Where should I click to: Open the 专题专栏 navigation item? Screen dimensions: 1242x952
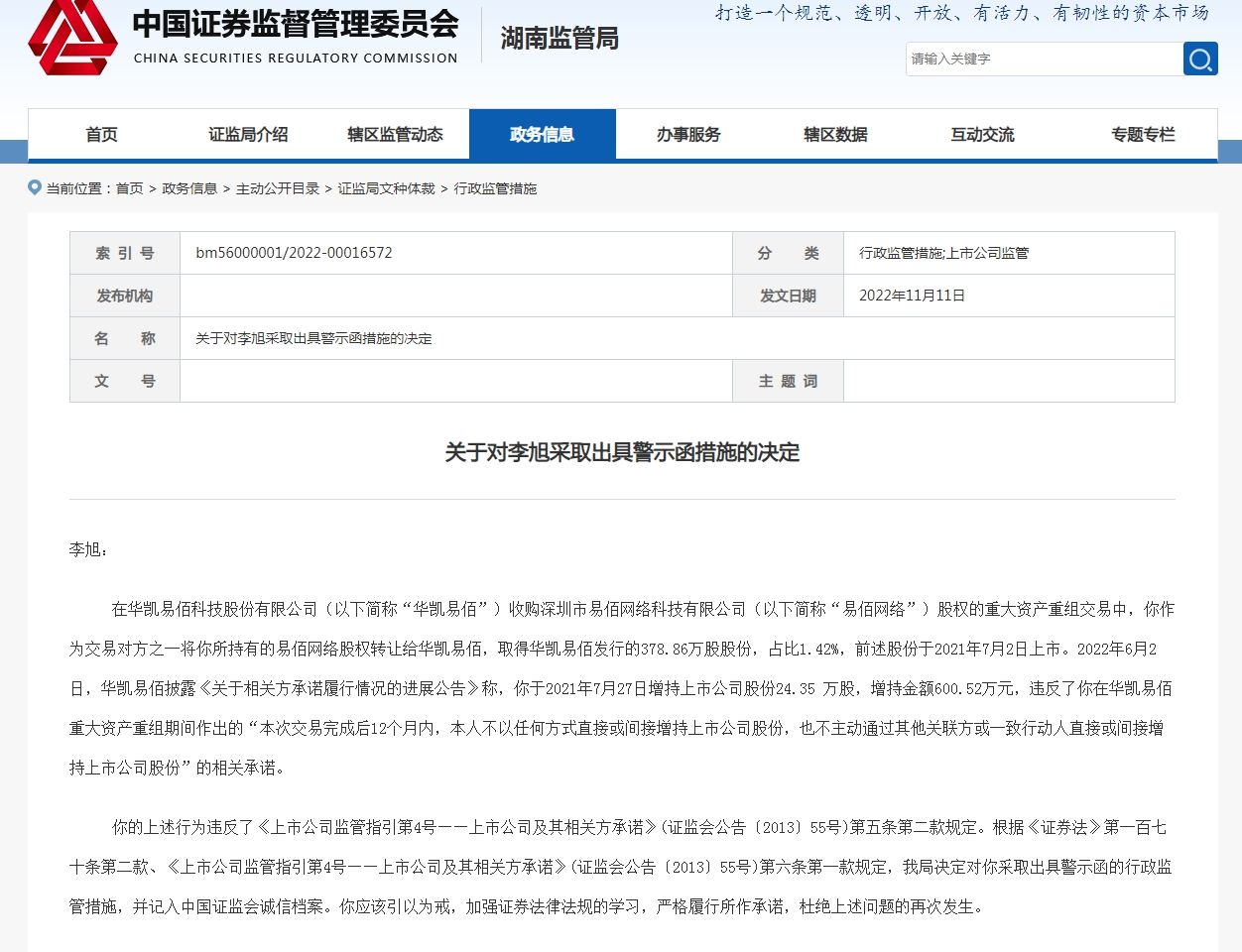[x=1143, y=135]
